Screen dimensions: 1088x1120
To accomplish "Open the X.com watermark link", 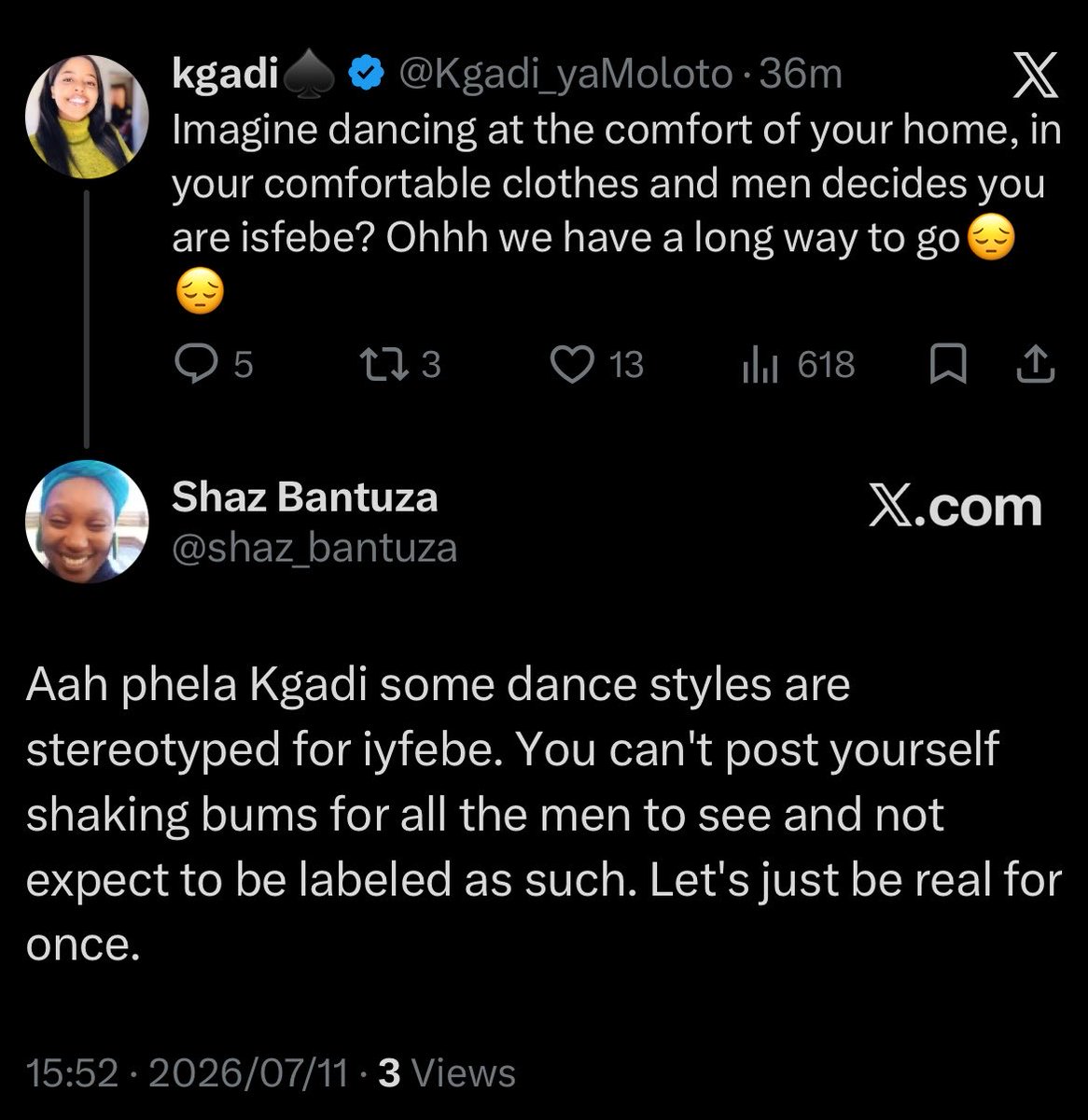I will click(x=955, y=506).
